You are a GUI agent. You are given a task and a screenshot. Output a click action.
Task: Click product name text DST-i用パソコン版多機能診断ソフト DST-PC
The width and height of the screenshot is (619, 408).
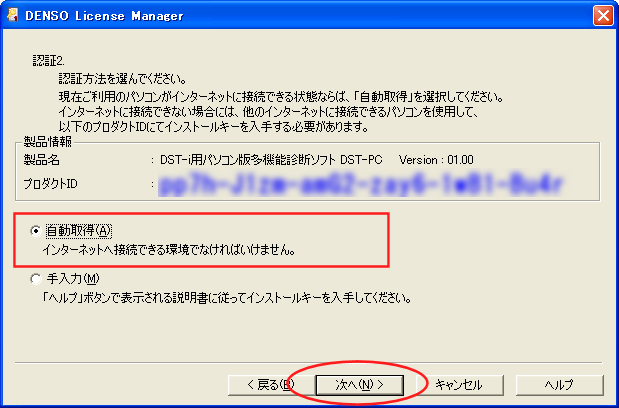271,160
